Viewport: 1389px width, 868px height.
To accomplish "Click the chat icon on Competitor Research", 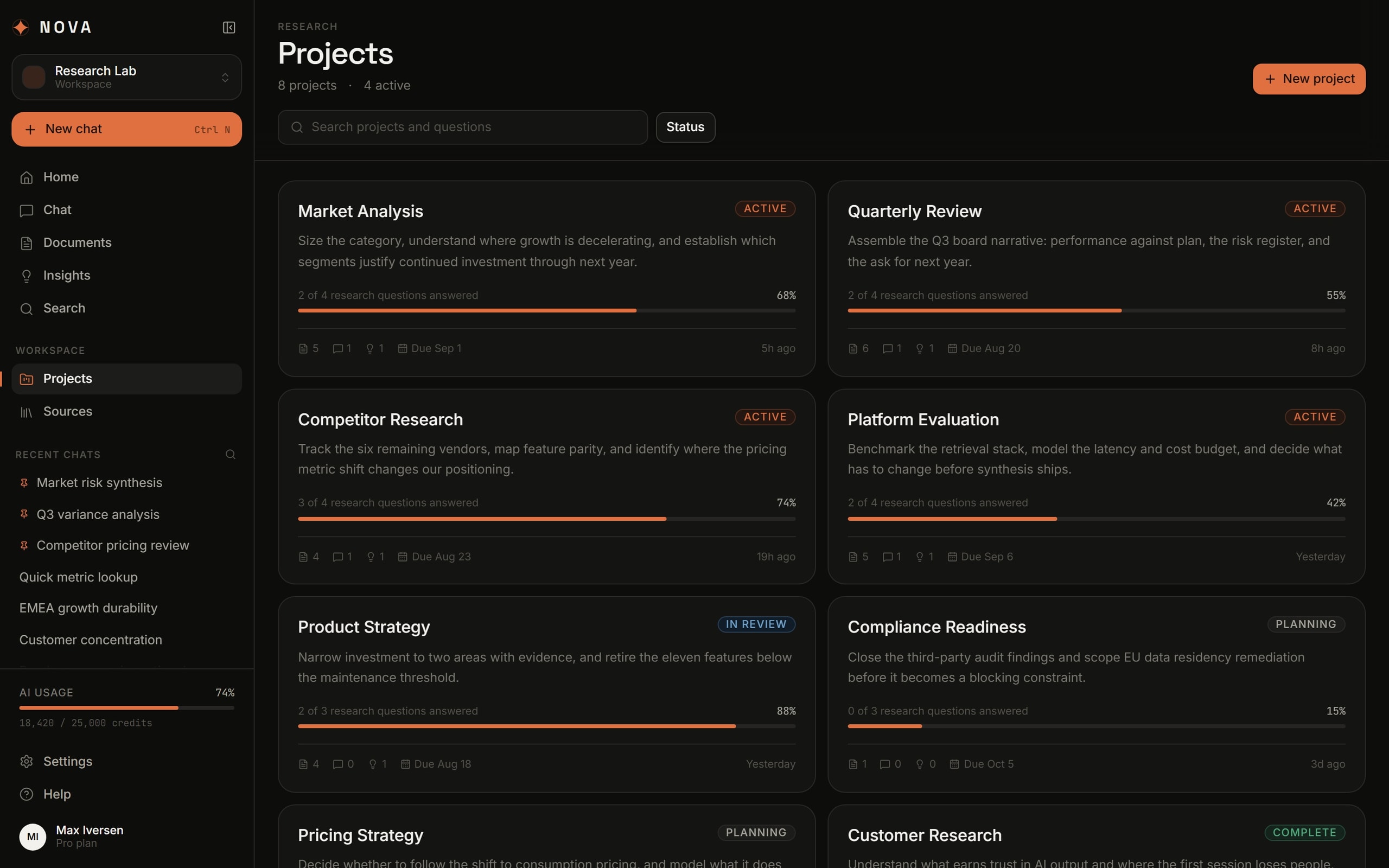I will point(337,557).
